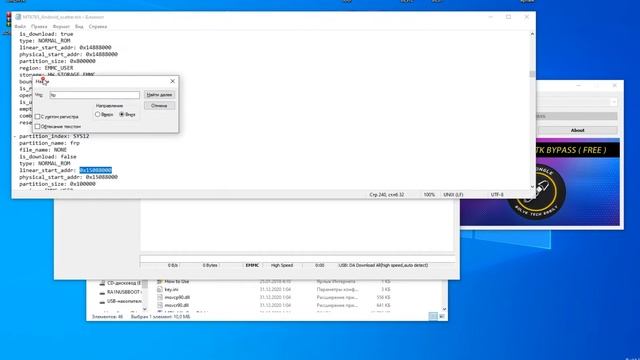Click the UNIX (LF) status bar entry
The width and height of the screenshot is (640, 360).
(453, 195)
